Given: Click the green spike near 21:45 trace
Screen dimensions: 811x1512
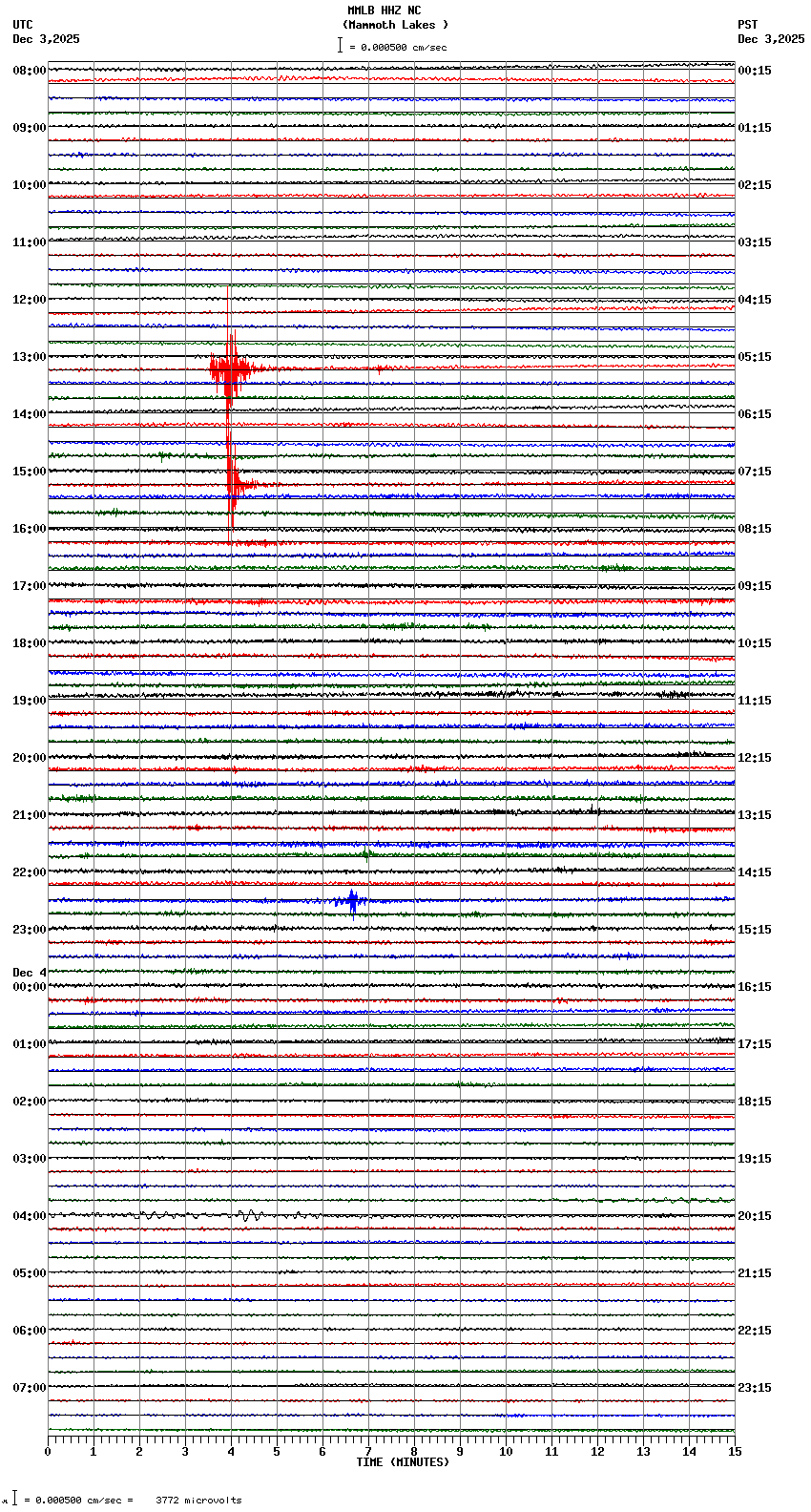Looking at the screenshot, I should click(367, 855).
